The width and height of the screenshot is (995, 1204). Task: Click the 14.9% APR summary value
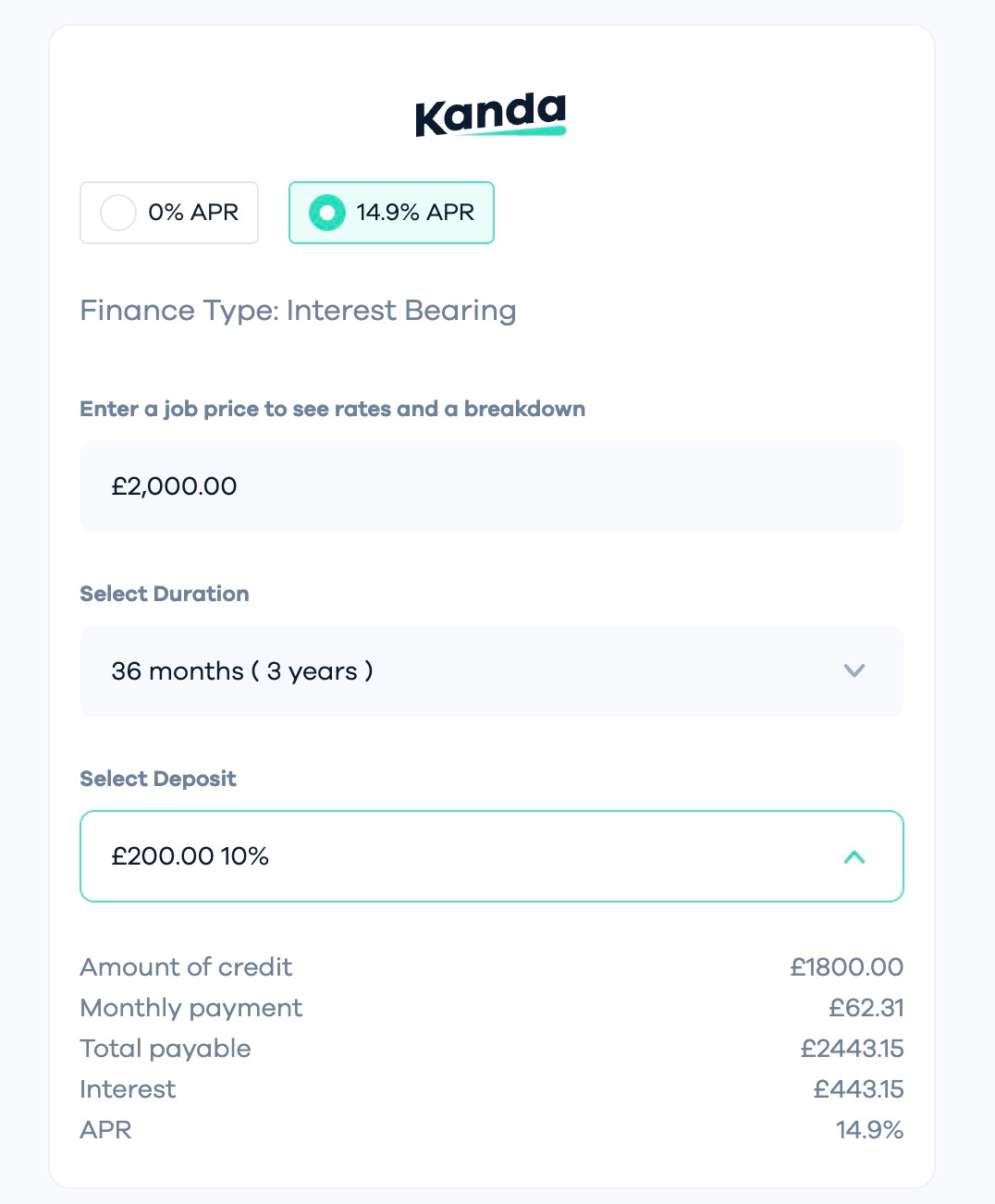click(869, 1130)
